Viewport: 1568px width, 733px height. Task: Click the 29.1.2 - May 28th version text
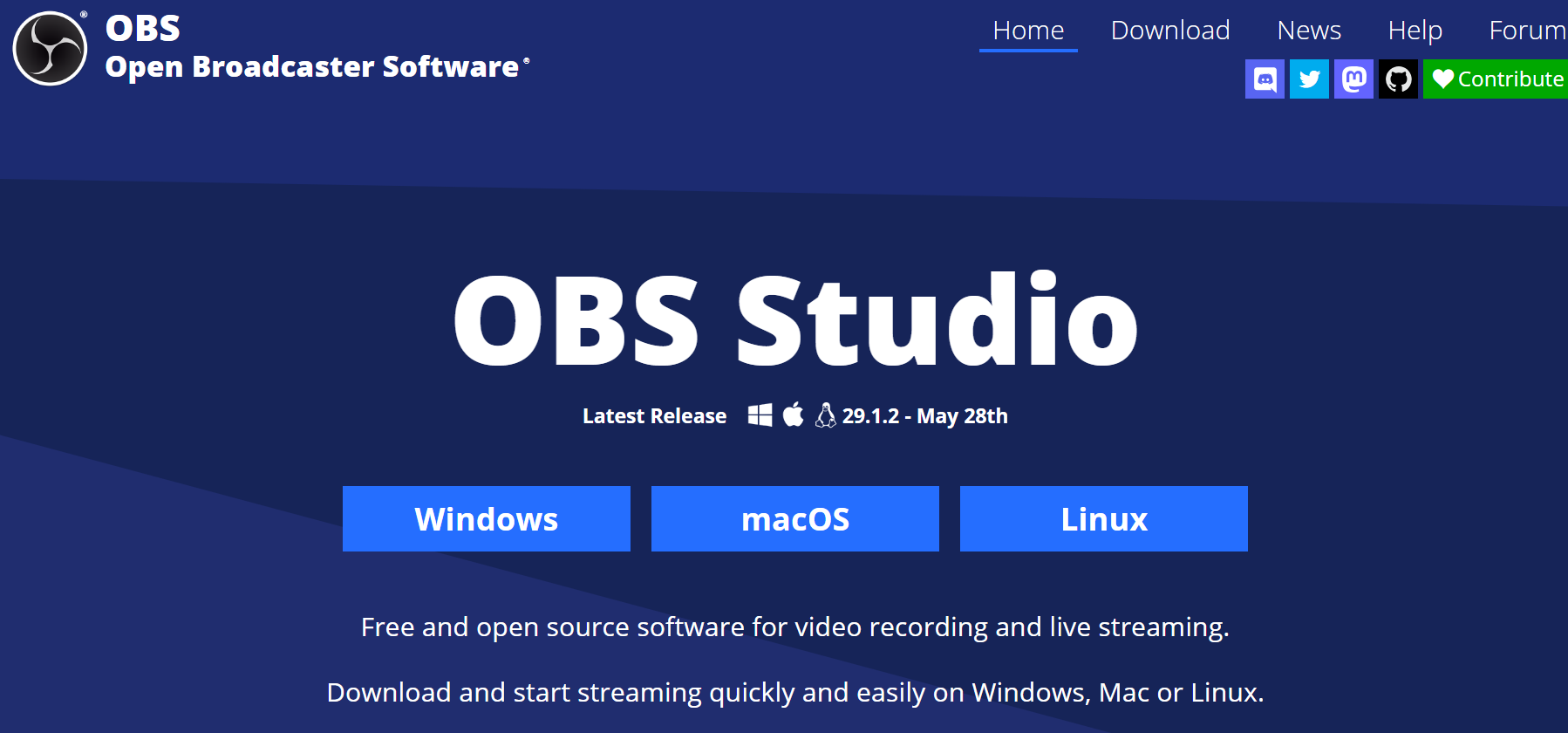(x=924, y=416)
